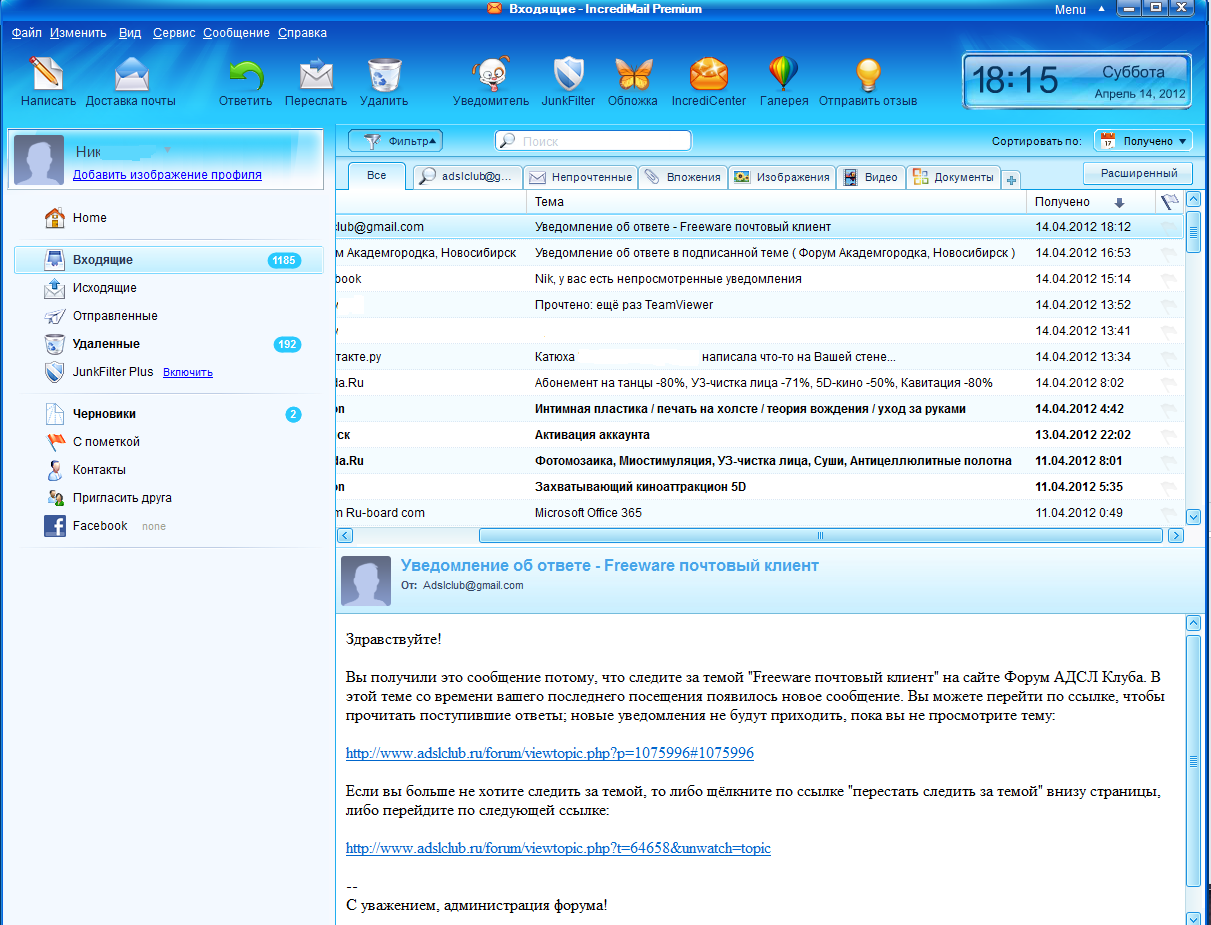Click the Удалить recycle bin icon
The image size is (1211, 925).
(384, 75)
